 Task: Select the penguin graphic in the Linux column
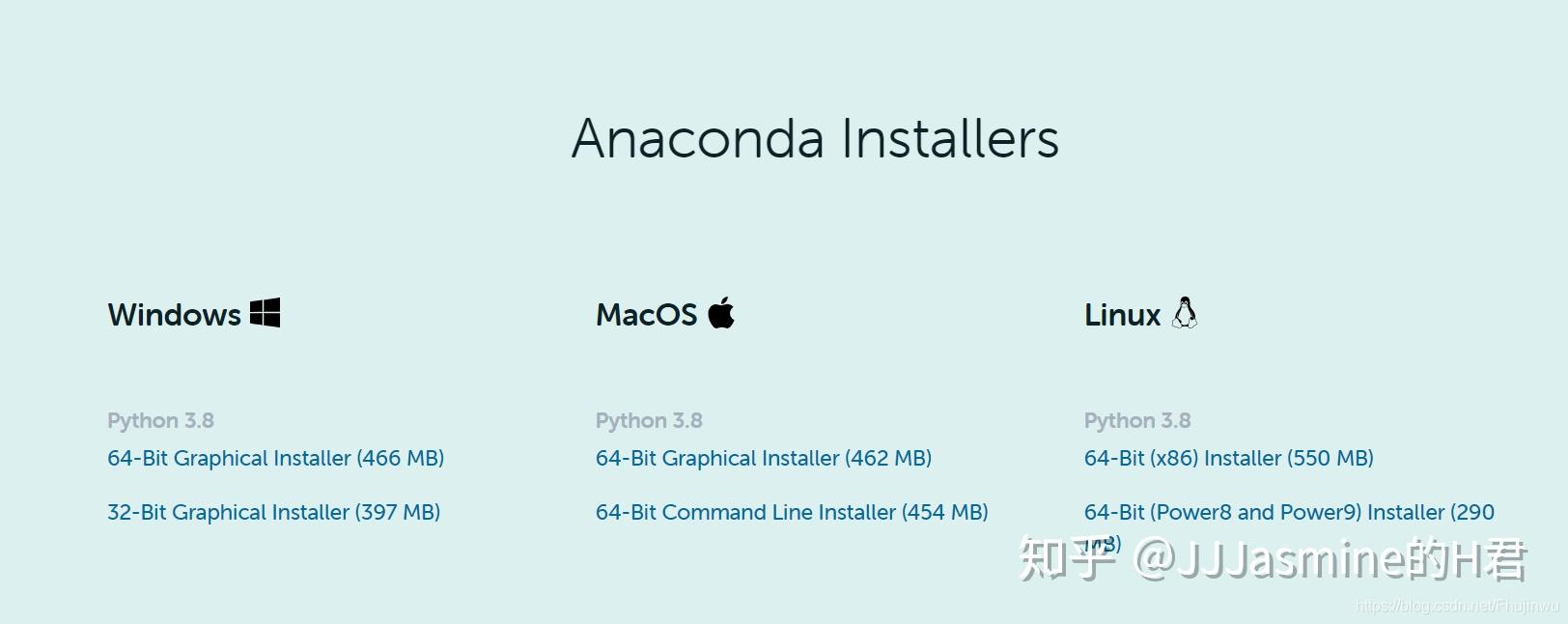pos(1185,311)
